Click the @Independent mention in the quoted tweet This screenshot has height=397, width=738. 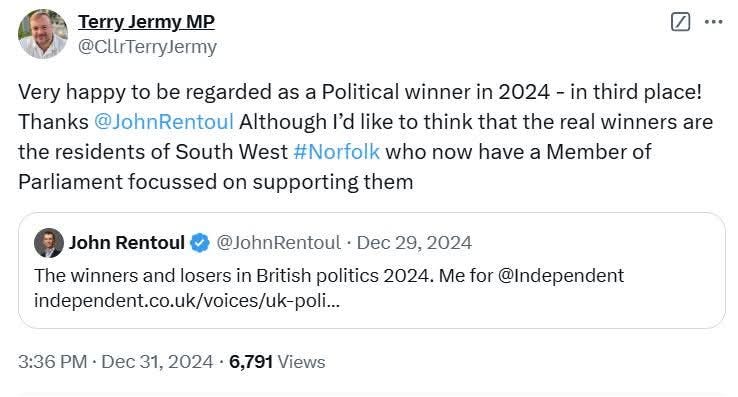point(561,275)
